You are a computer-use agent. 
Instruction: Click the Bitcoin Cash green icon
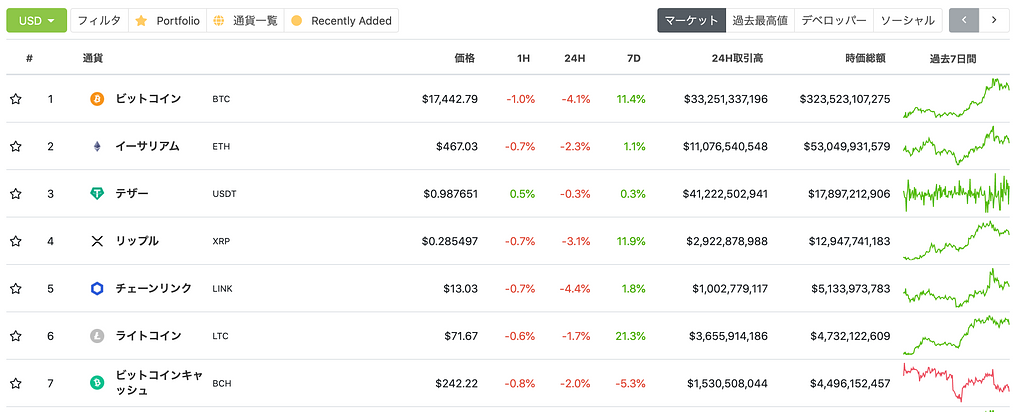97,383
